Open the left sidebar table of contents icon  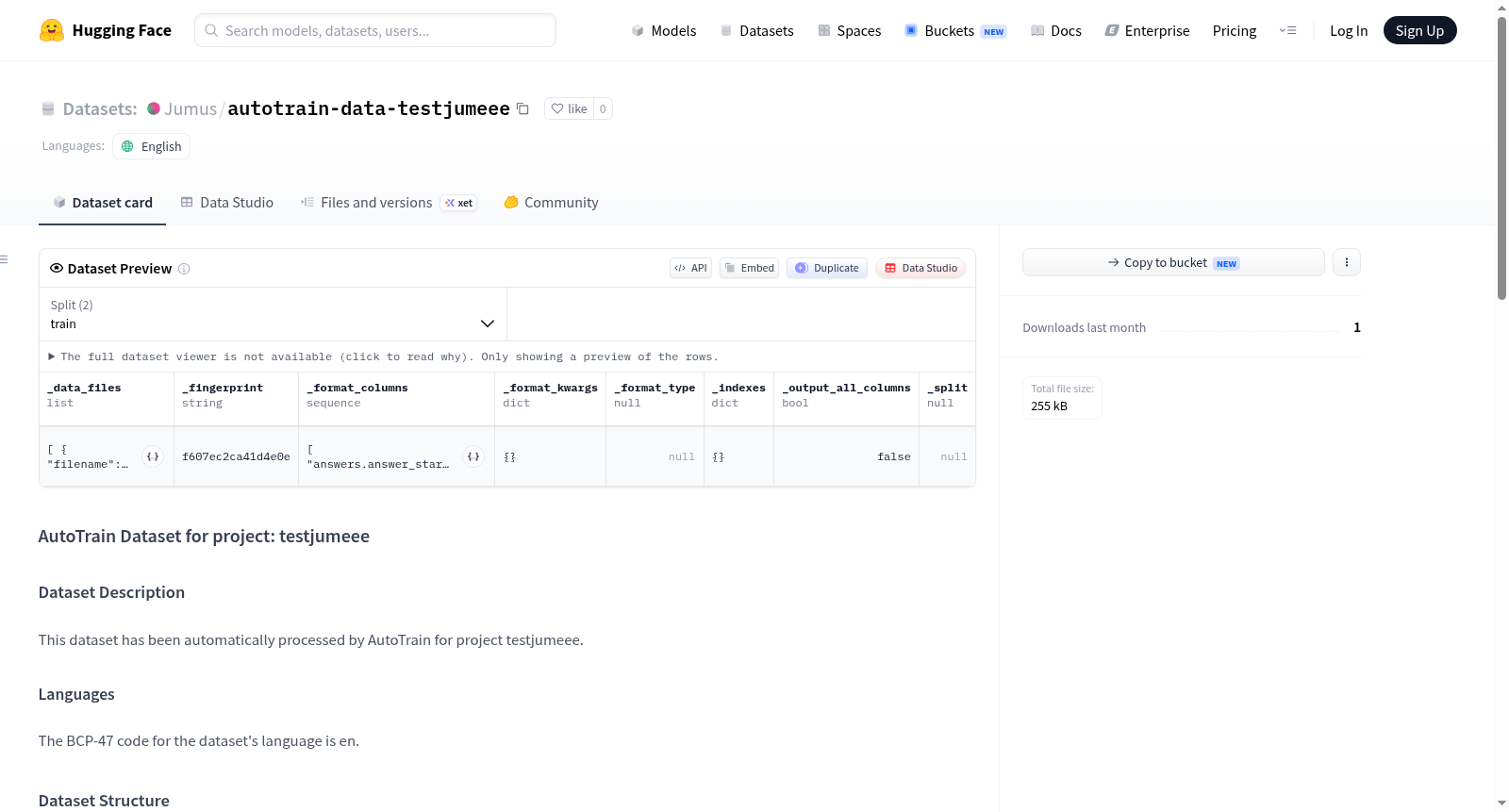pos(5,259)
